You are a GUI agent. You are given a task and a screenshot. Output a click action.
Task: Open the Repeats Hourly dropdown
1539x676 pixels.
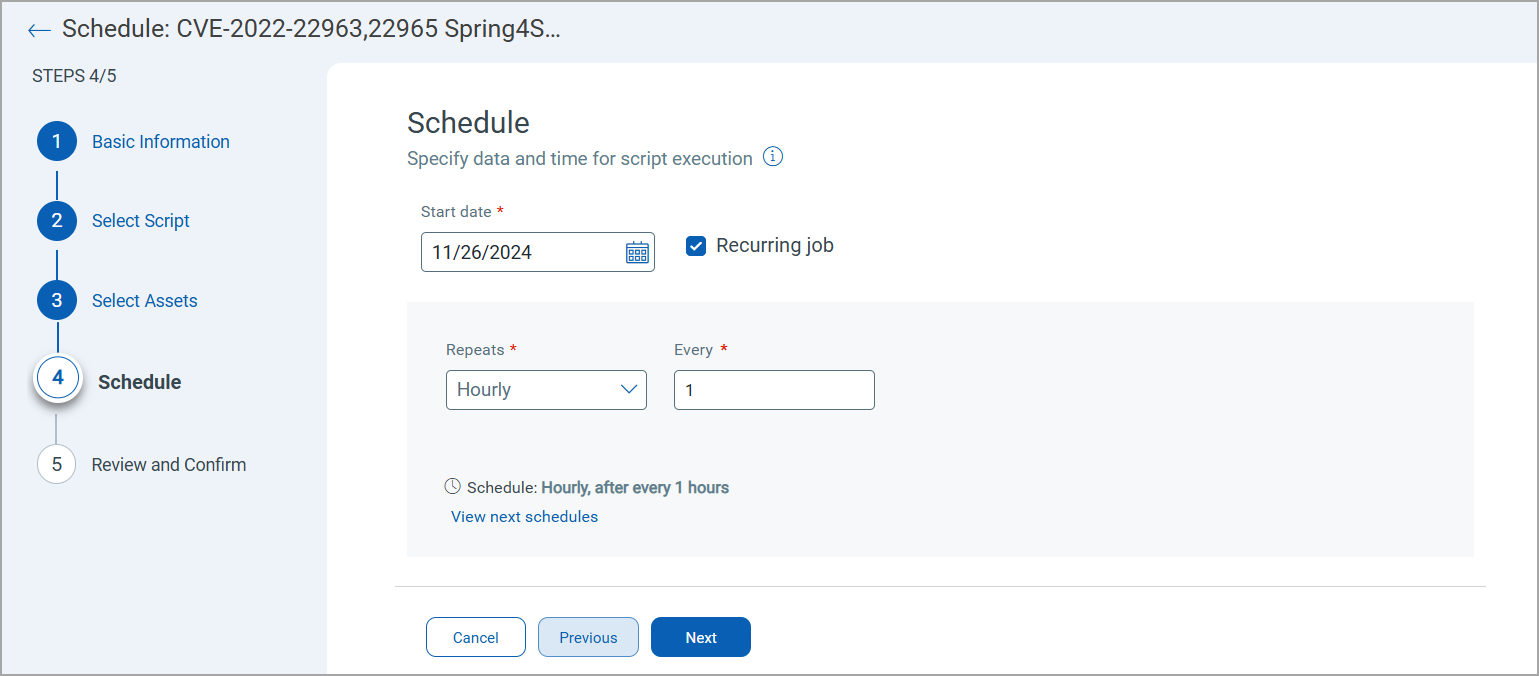click(x=546, y=390)
